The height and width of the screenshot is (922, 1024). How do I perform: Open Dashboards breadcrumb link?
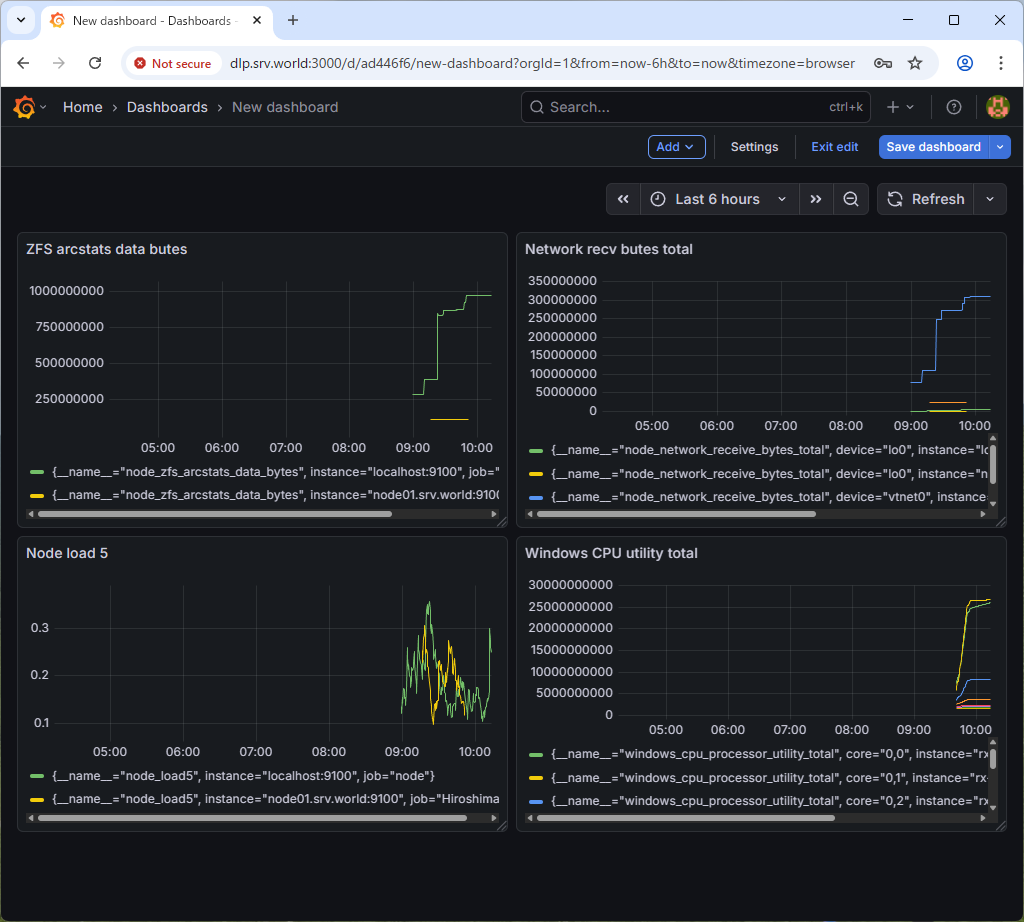(167, 107)
